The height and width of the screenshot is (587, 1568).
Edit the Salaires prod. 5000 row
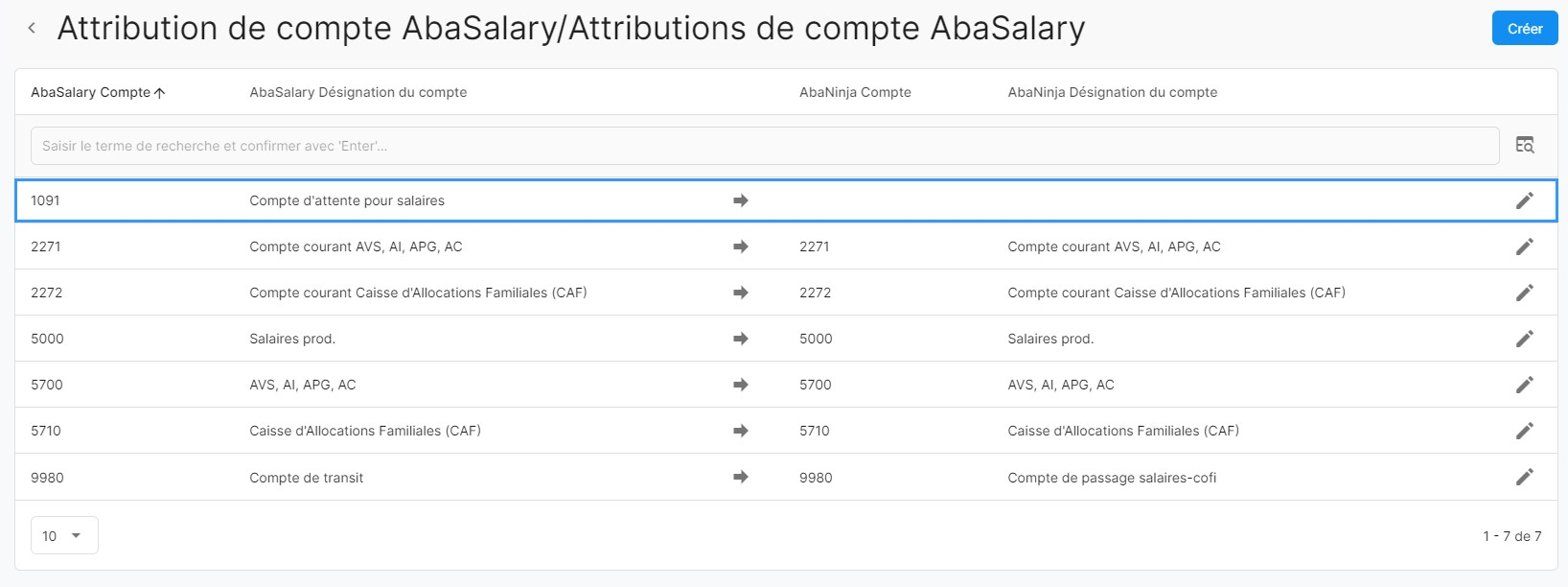[1524, 339]
